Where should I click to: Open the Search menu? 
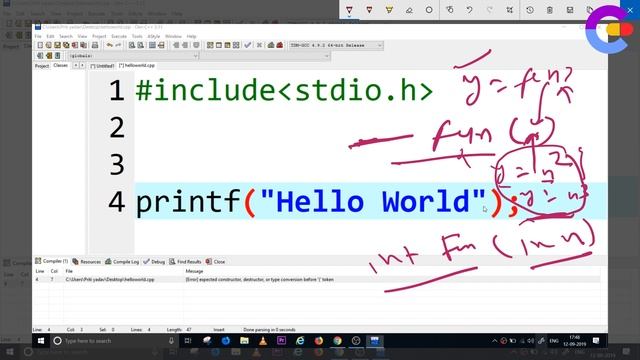coord(66,36)
